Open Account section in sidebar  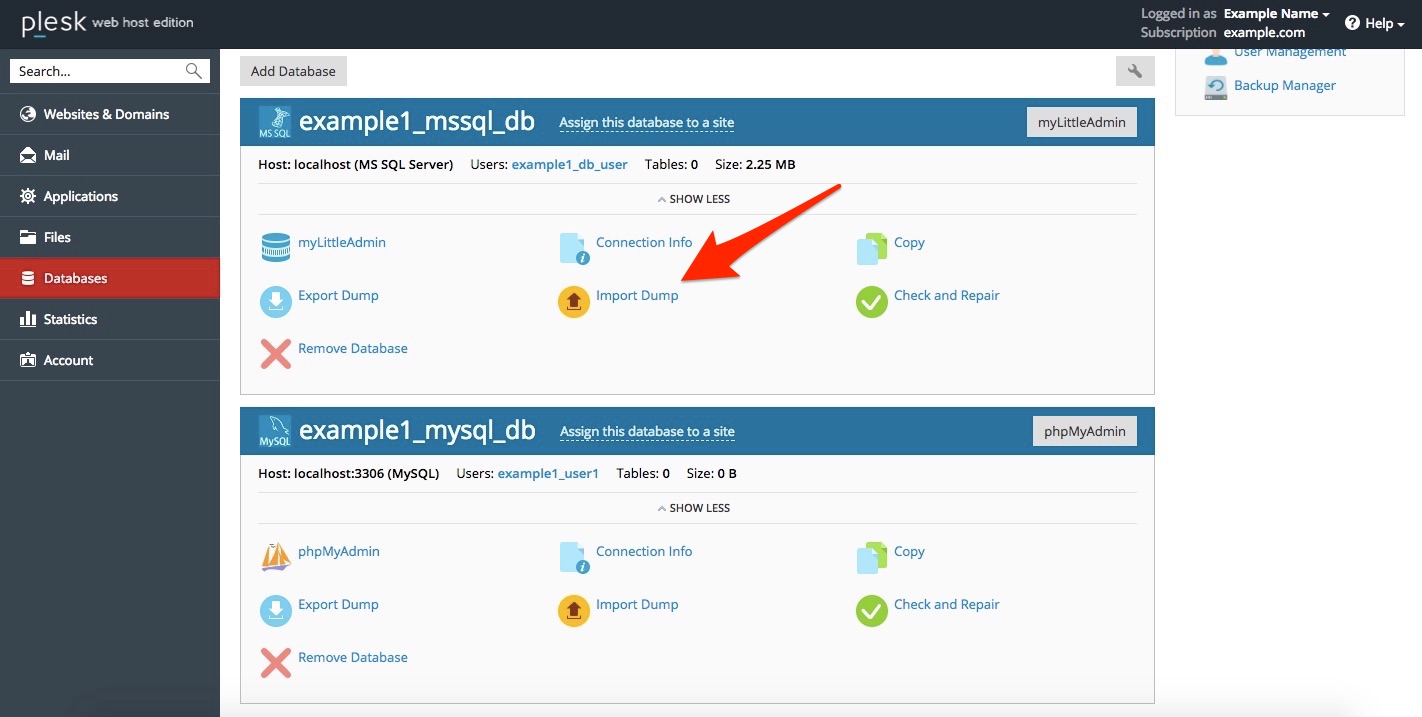[x=110, y=360]
